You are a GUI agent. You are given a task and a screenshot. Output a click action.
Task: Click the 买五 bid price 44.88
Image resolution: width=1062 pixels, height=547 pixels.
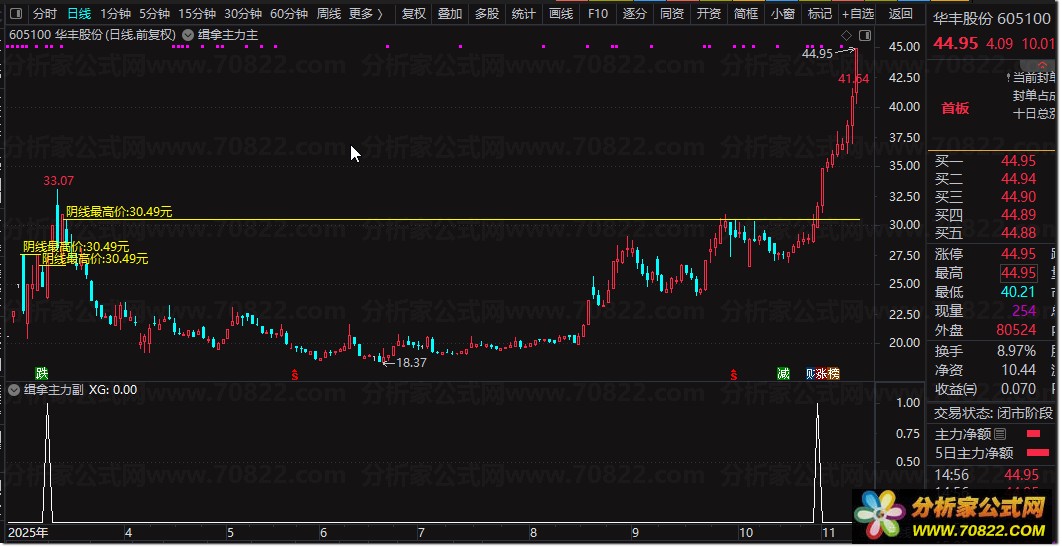pos(1019,233)
